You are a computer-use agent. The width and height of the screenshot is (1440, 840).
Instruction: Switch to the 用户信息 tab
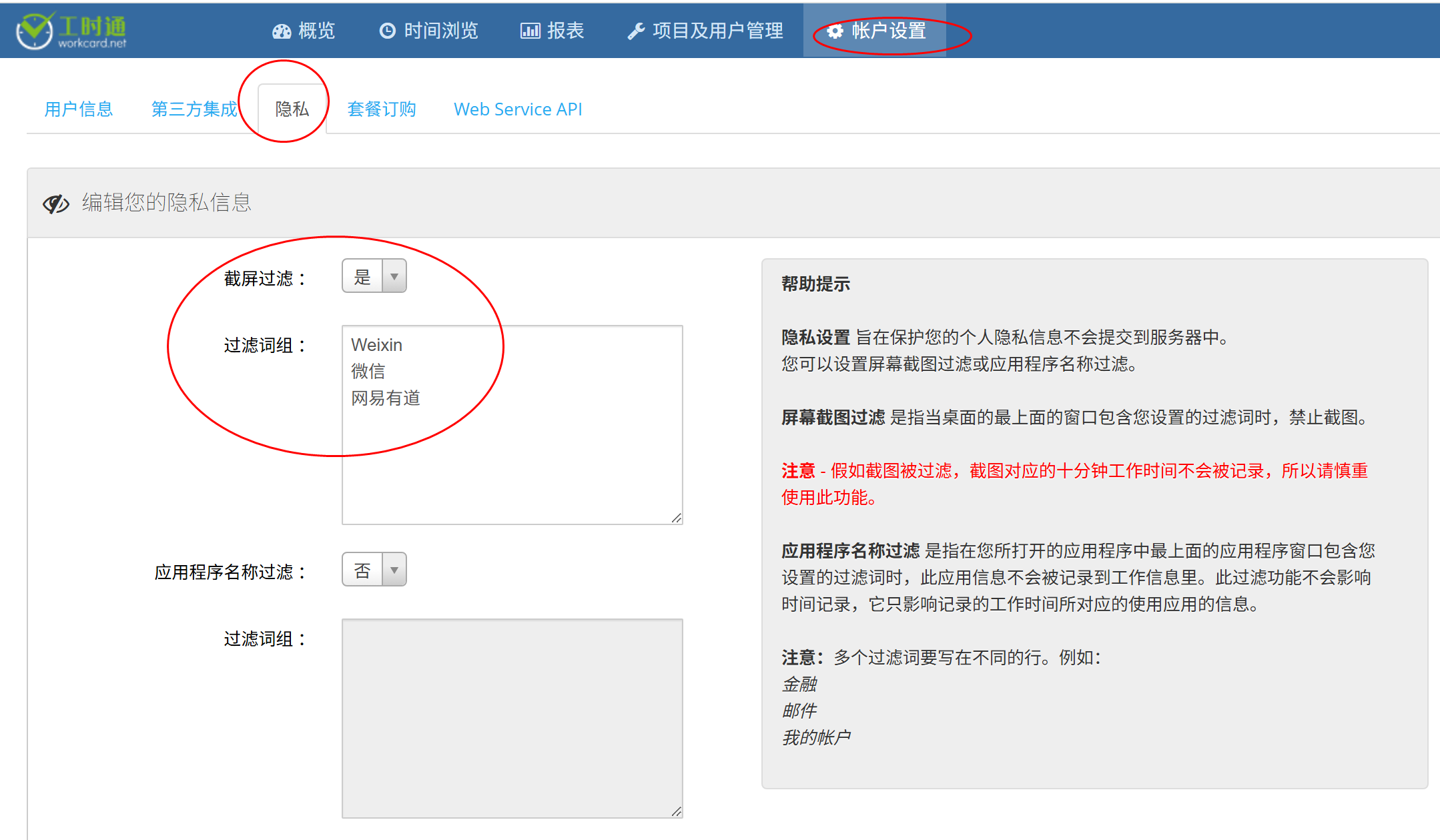coord(79,109)
